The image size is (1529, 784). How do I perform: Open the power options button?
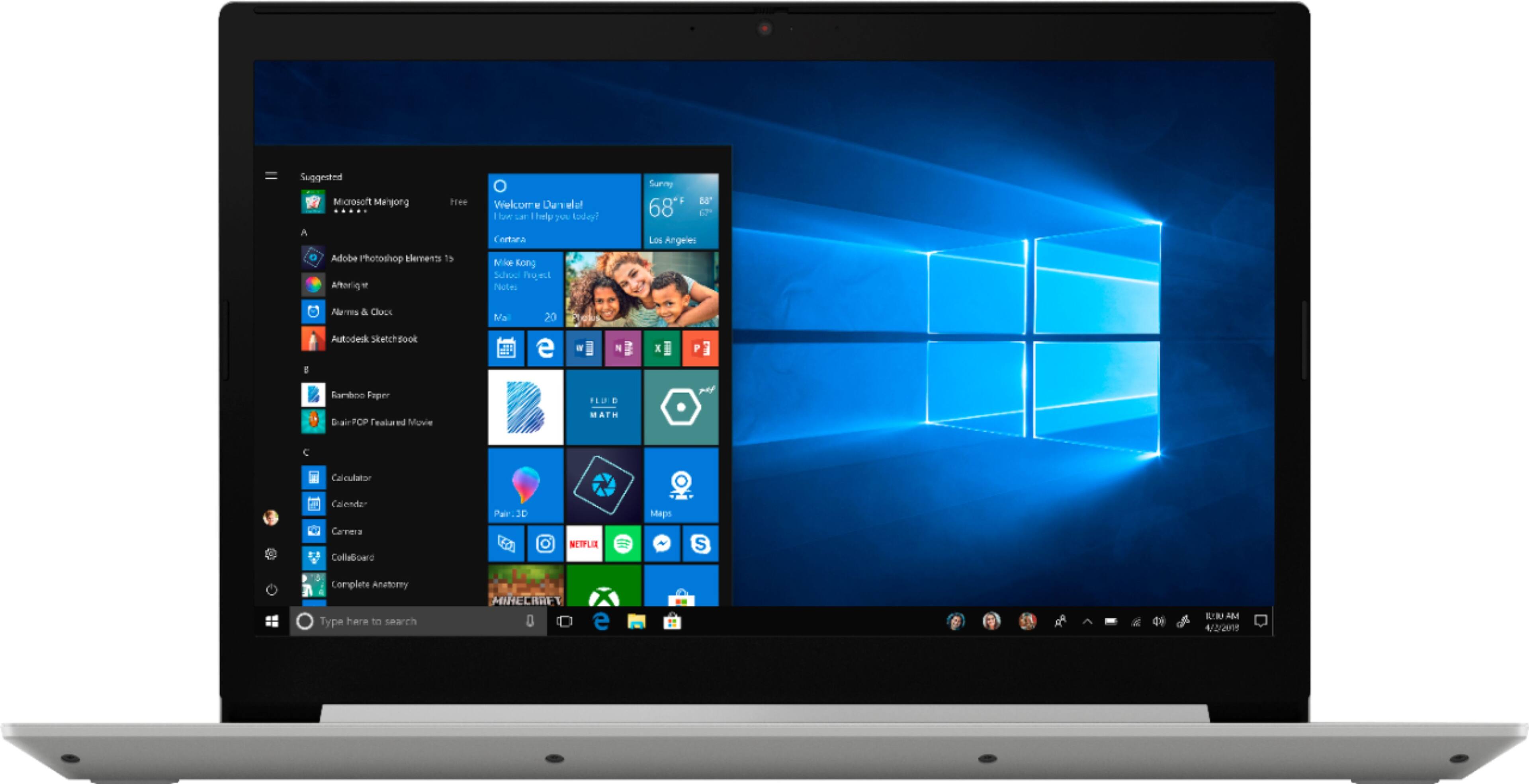pyautogui.click(x=271, y=589)
